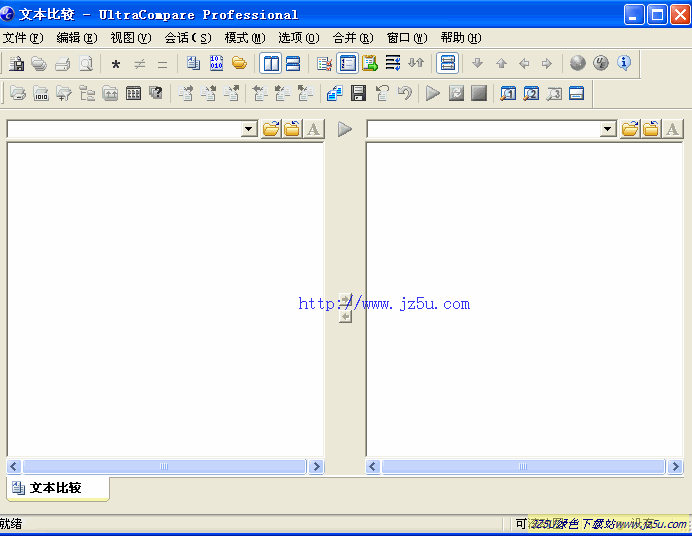Click the left file path input field
Image resolution: width=692 pixels, height=536 pixels.
tap(124, 129)
